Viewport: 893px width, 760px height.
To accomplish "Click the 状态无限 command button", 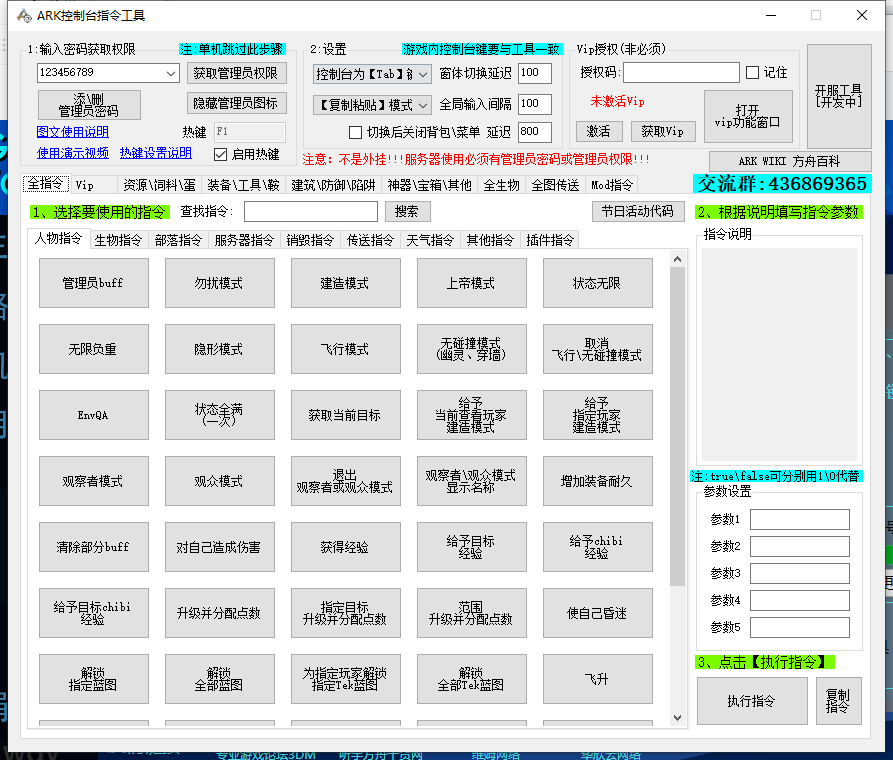I will 597,283.
